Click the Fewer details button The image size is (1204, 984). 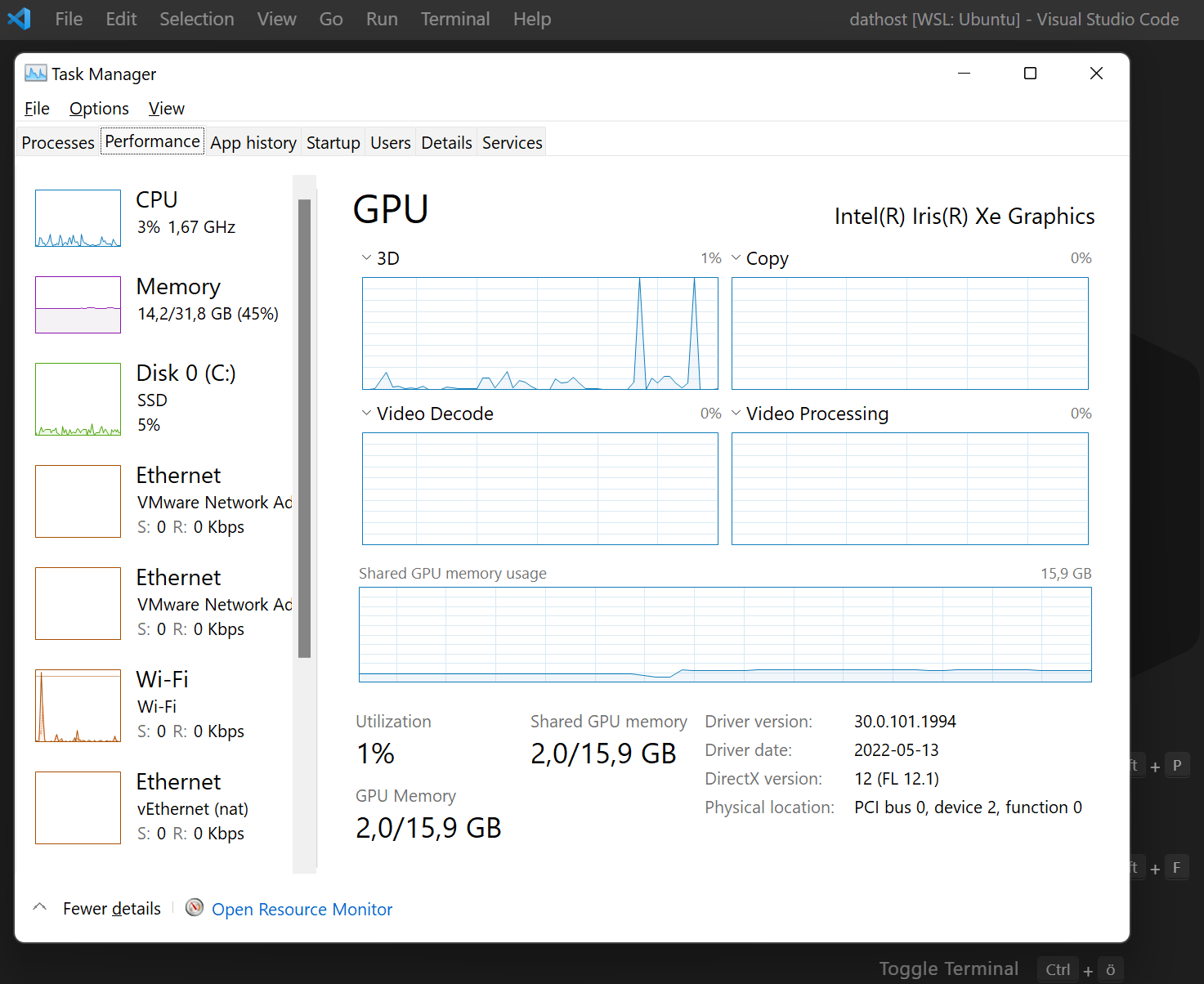[x=112, y=907]
